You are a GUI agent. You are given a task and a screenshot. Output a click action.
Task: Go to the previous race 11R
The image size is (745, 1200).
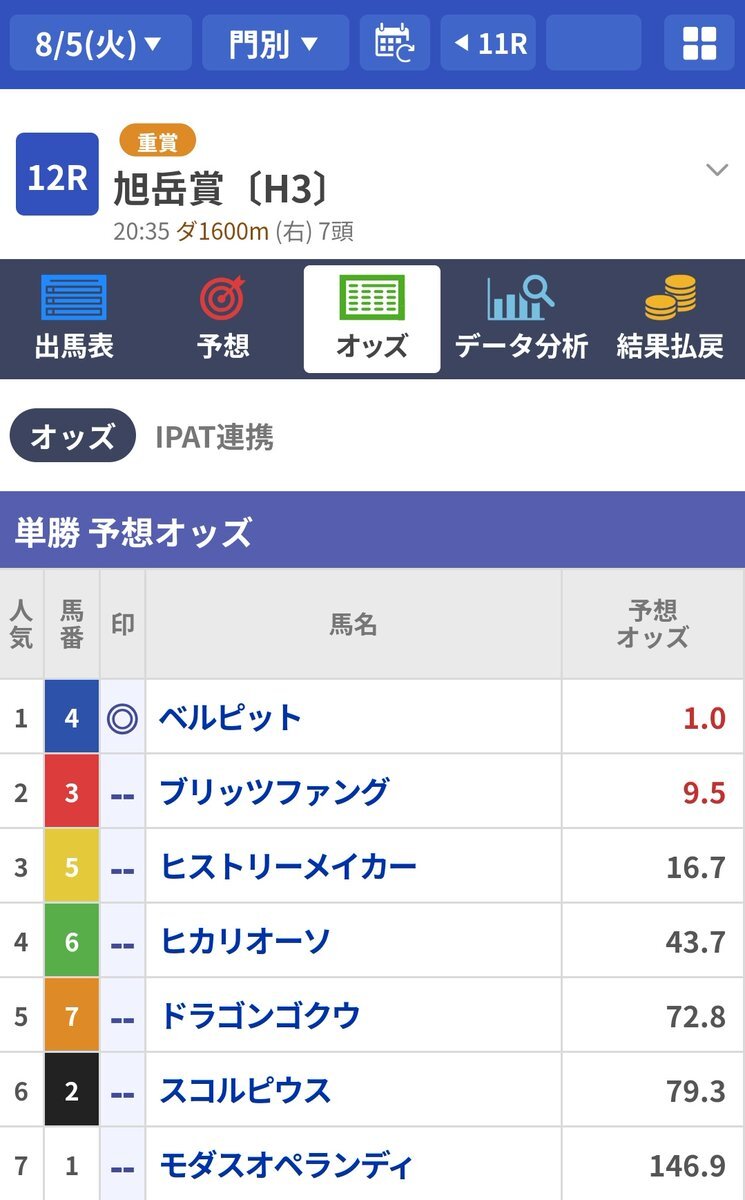[488, 43]
